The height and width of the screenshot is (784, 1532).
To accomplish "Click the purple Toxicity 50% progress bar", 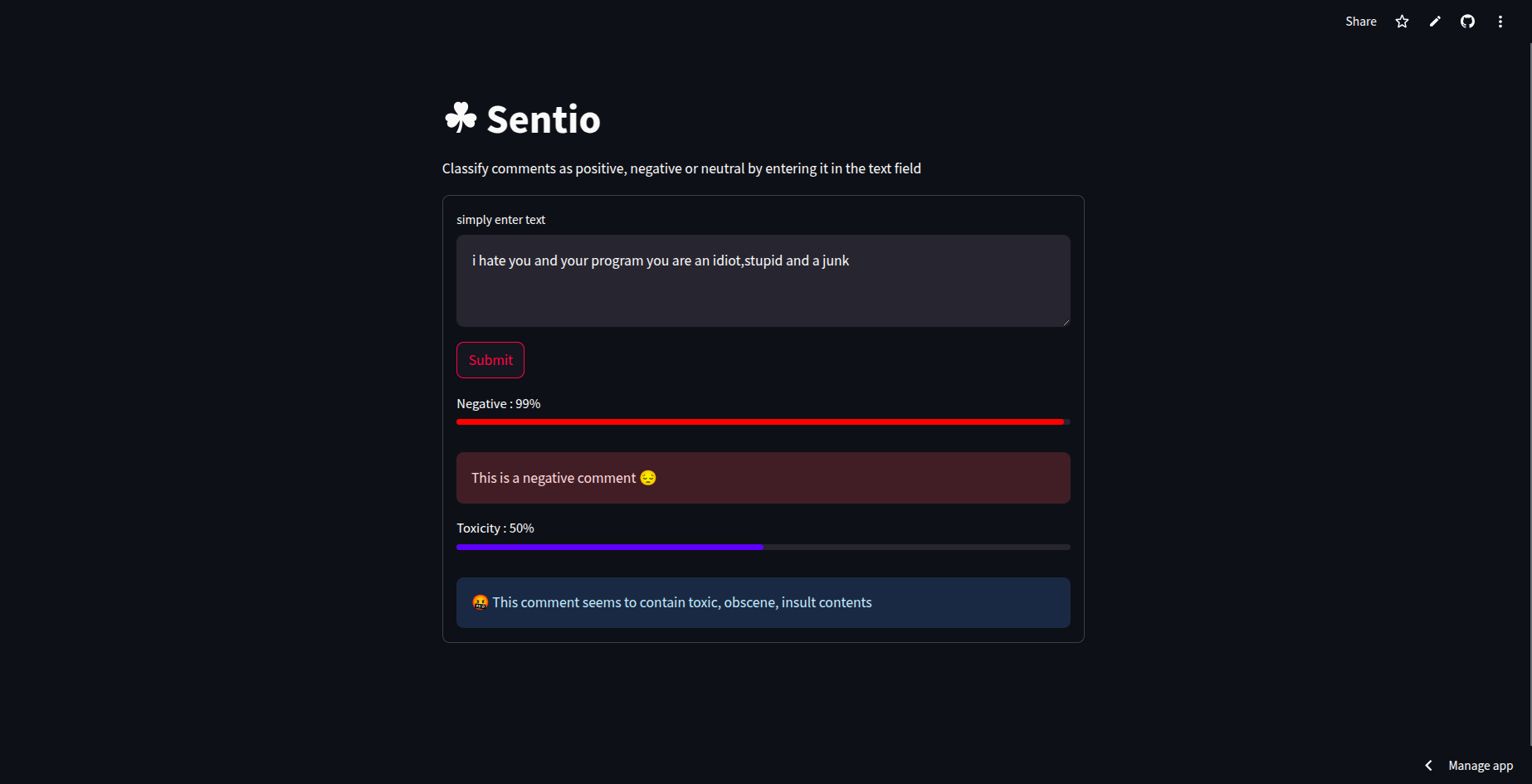I will (x=763, y=547).
